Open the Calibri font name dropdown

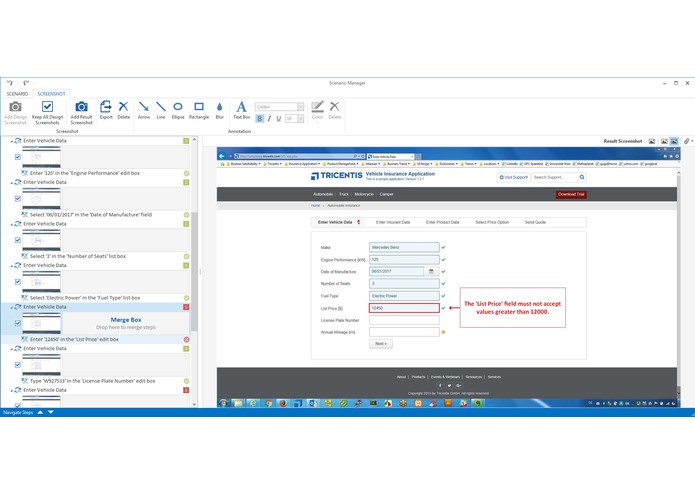tap(301, 107)
